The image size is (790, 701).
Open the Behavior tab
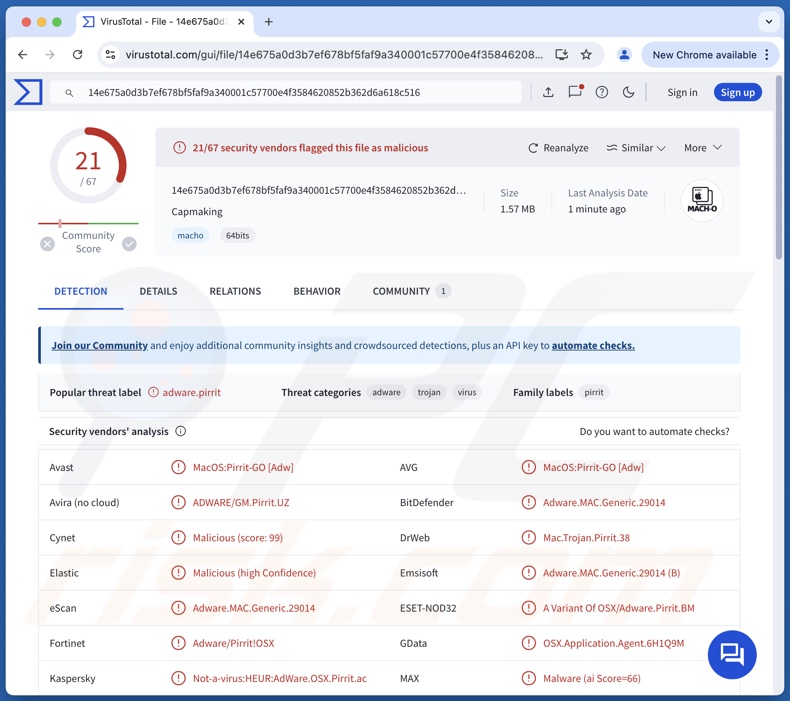[x=317, y=291]
